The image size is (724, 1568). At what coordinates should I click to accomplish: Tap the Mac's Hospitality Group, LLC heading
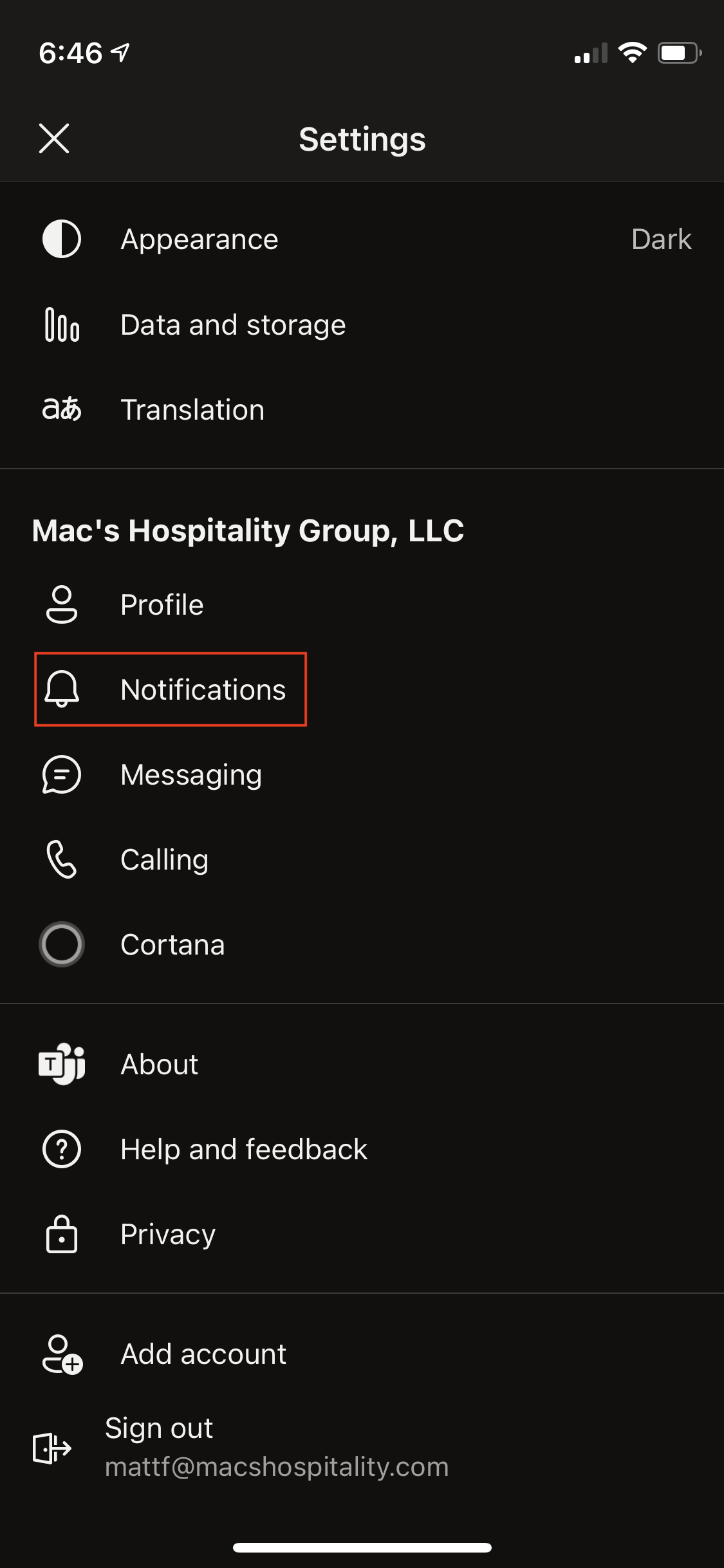[x=248, y=531]
